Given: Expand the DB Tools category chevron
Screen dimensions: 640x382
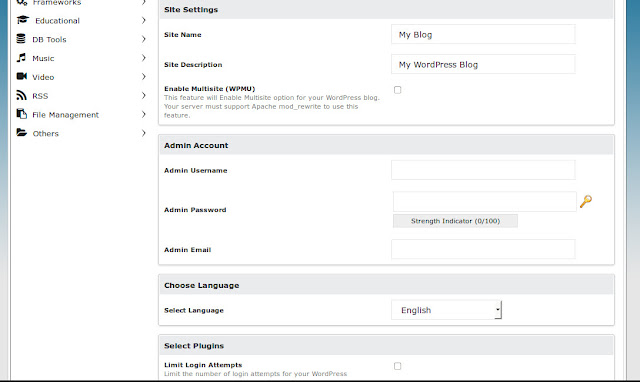Looking at the screenshot, I should (x=144, y=39).
